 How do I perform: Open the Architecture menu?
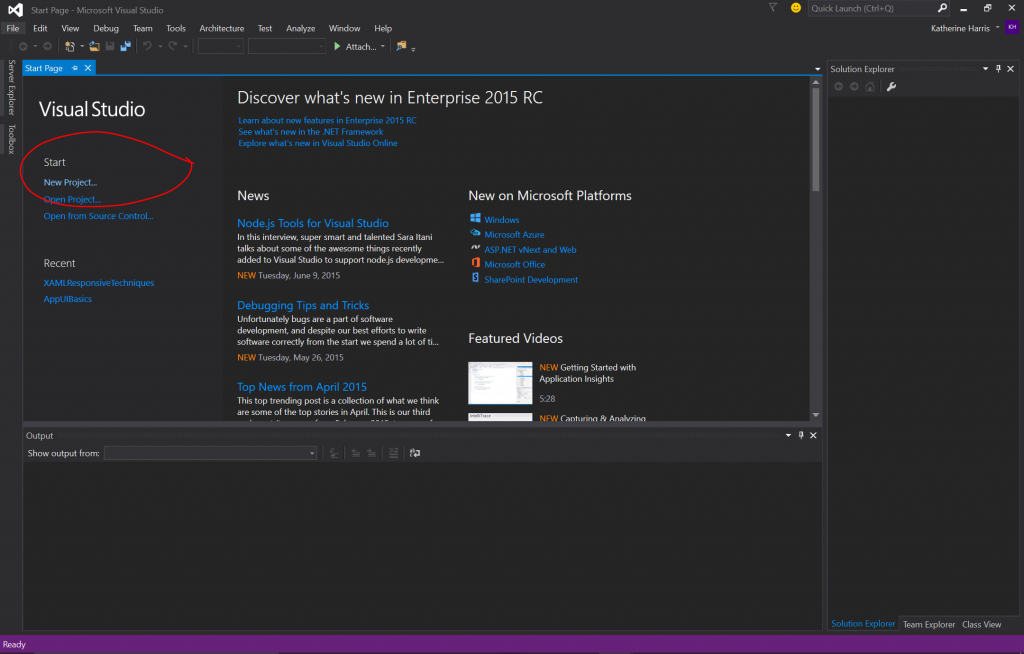[221, 28]
